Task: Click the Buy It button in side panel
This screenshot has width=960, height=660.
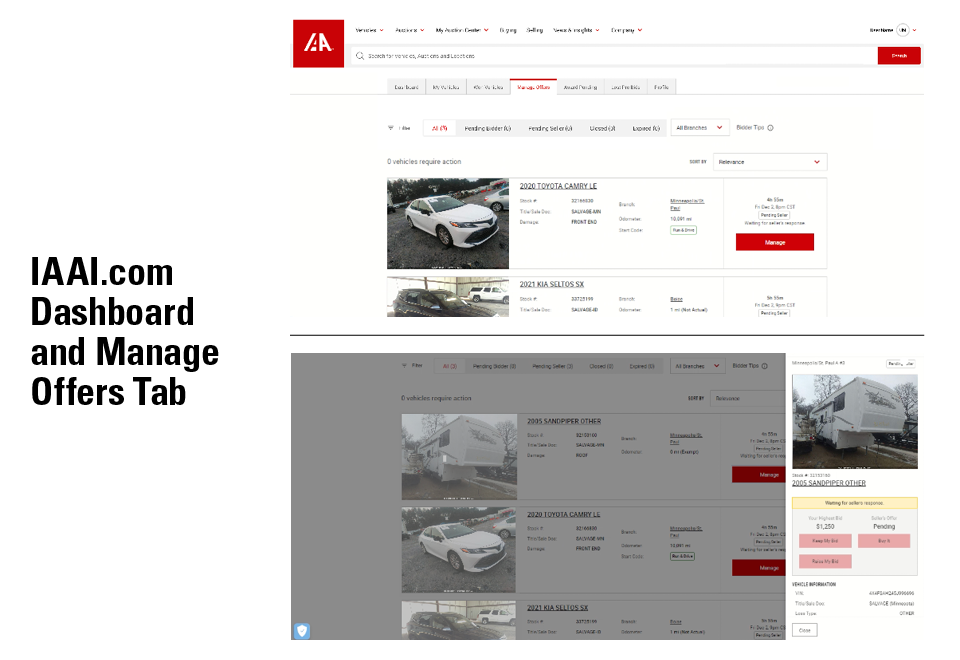Action: (883, 541)
